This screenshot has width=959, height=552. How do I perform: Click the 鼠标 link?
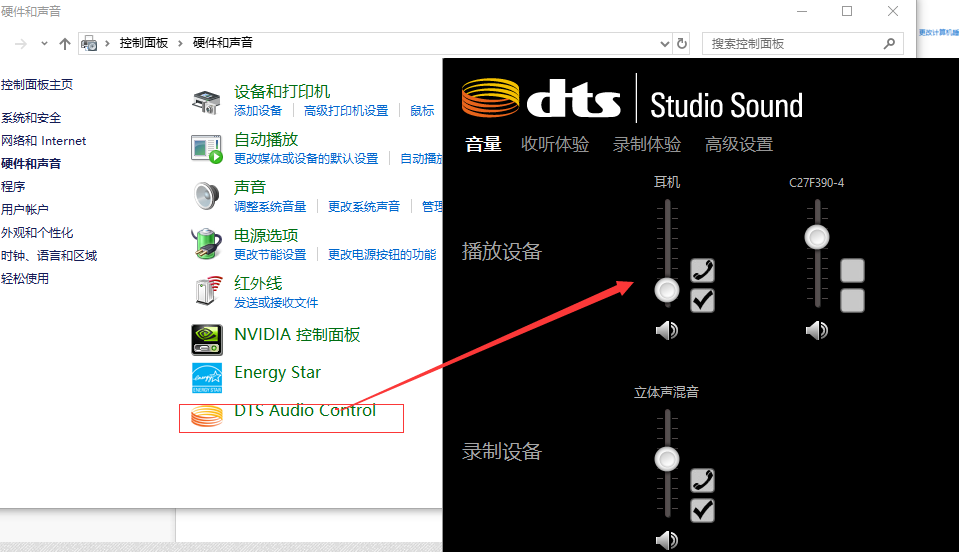422,111
